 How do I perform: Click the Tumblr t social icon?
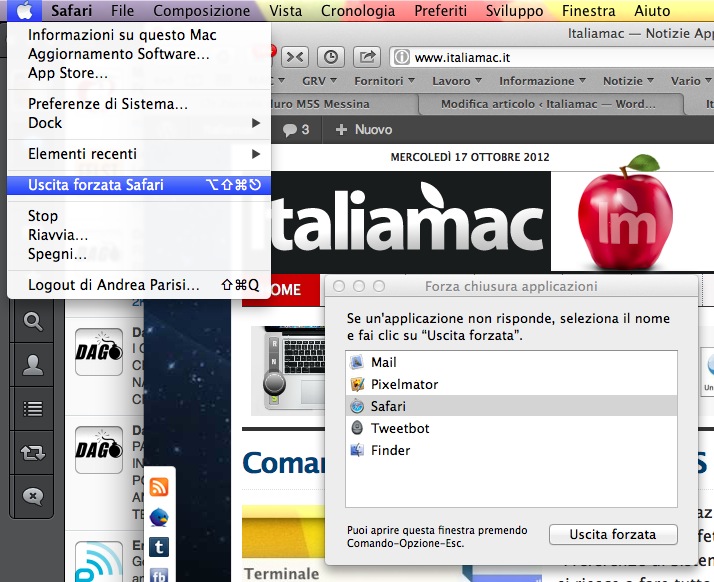[159, 547]
